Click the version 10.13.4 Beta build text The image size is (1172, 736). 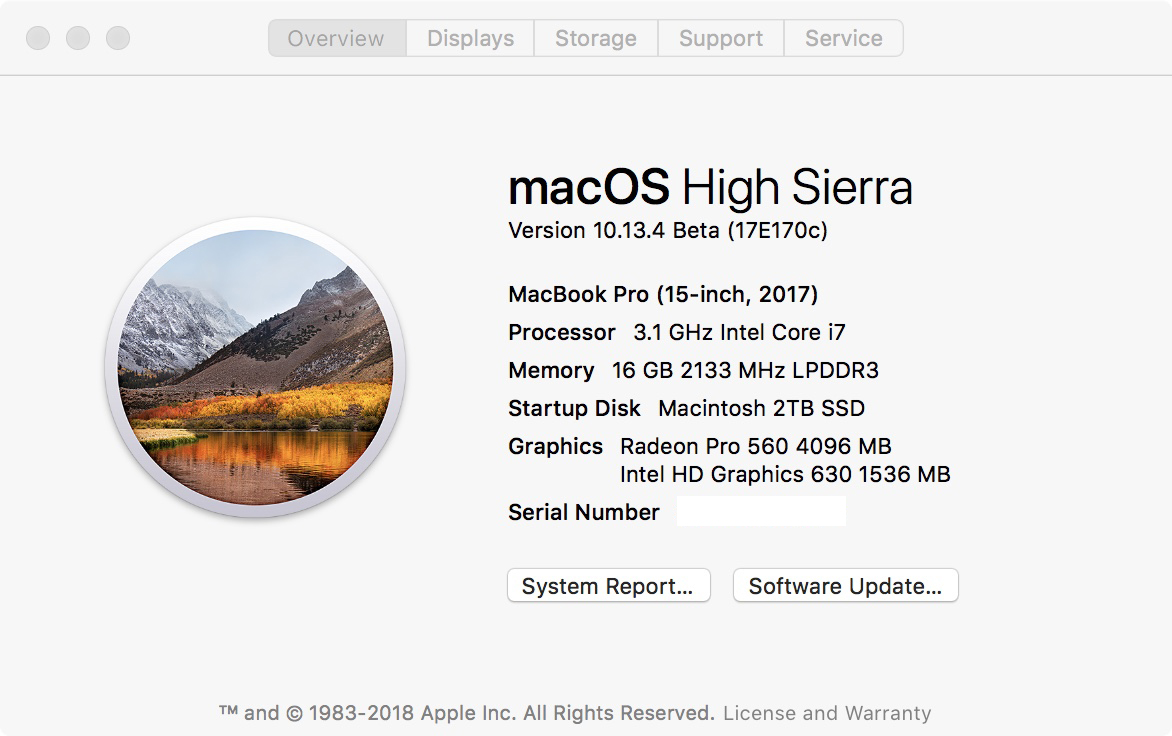click(x=668, y=230)
